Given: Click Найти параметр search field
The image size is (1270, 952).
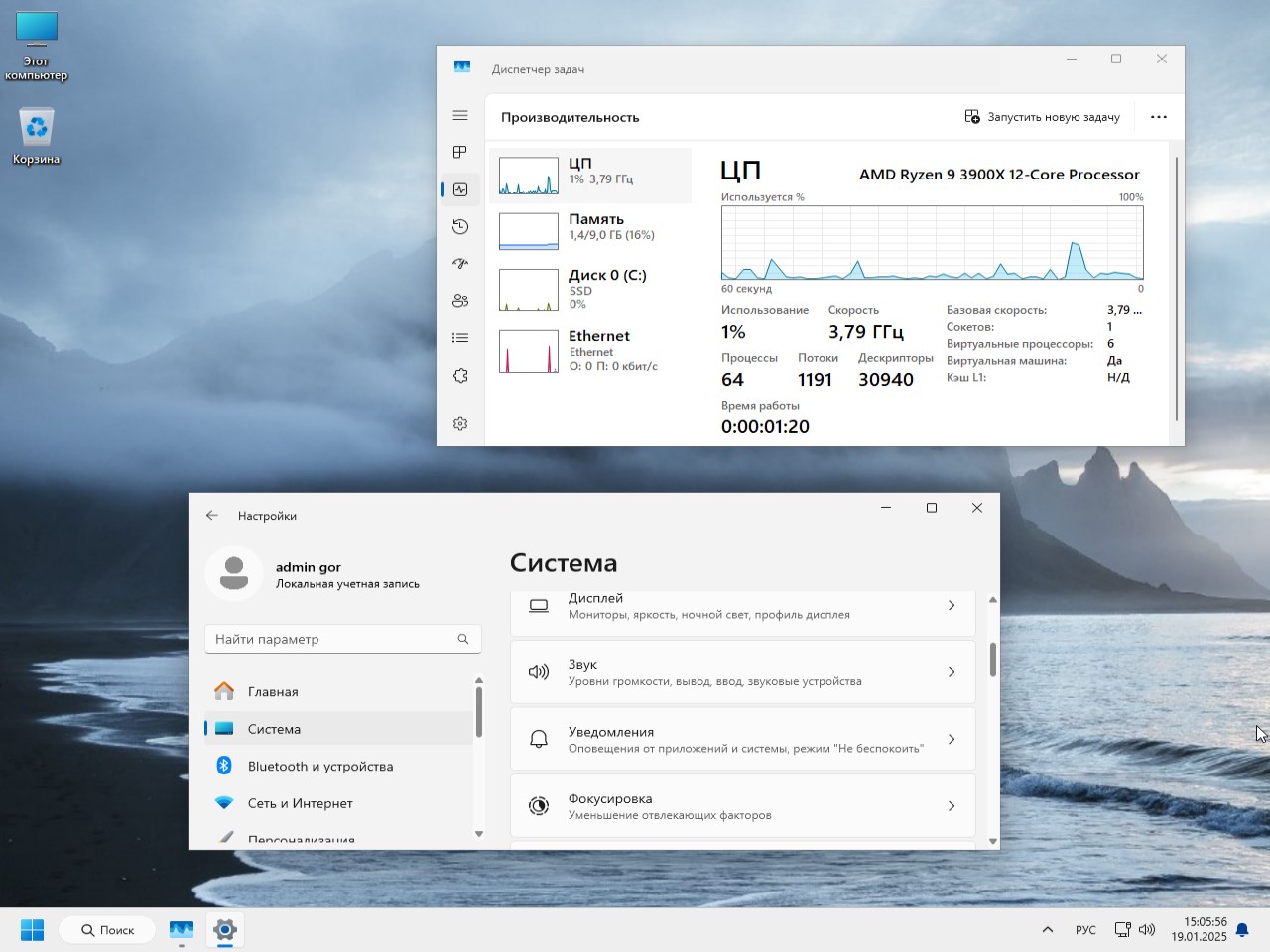Looking at the screenshot, I should click(343, 639).
